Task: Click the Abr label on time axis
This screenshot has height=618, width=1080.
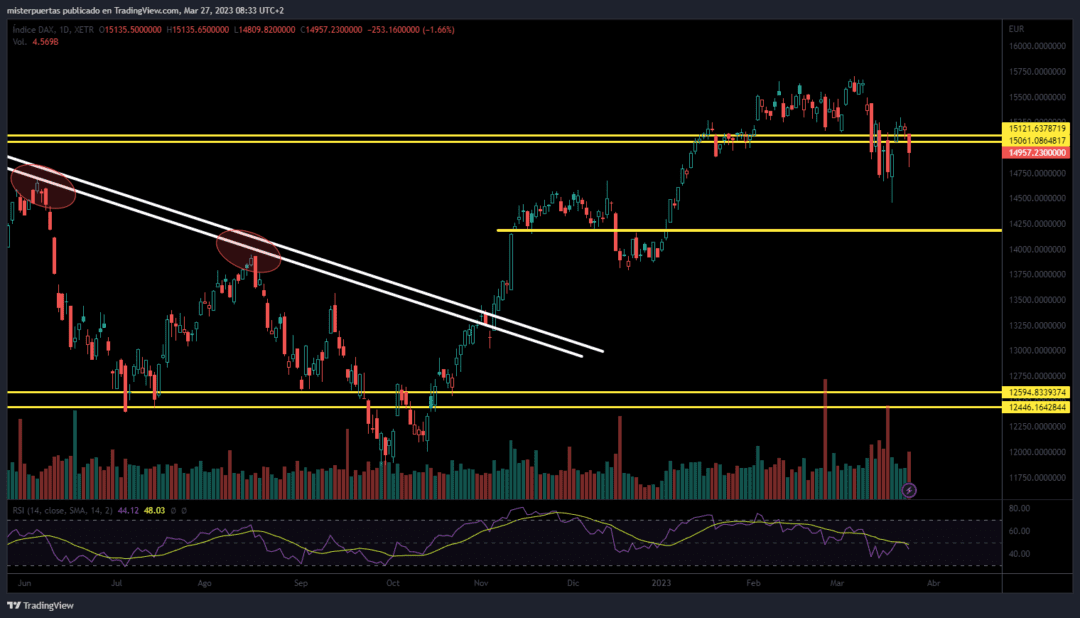Action: click(x=933, y=583)
